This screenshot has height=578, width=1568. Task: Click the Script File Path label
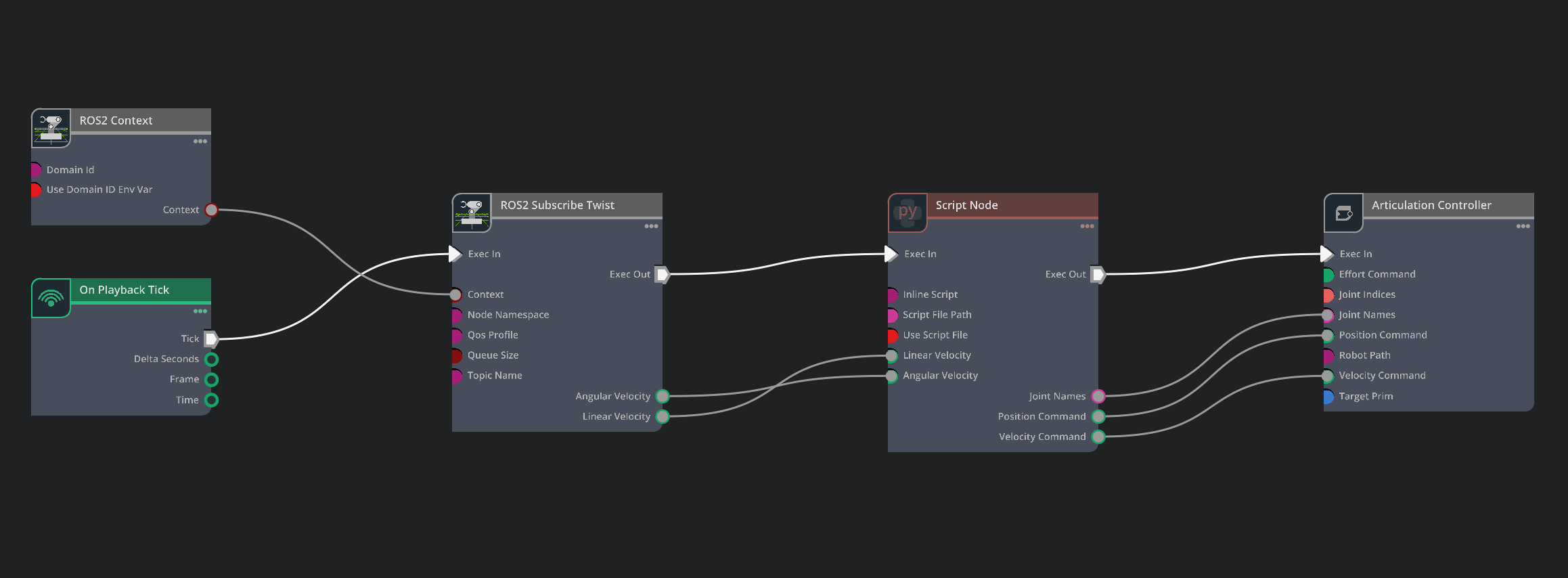tap(937, 315)
